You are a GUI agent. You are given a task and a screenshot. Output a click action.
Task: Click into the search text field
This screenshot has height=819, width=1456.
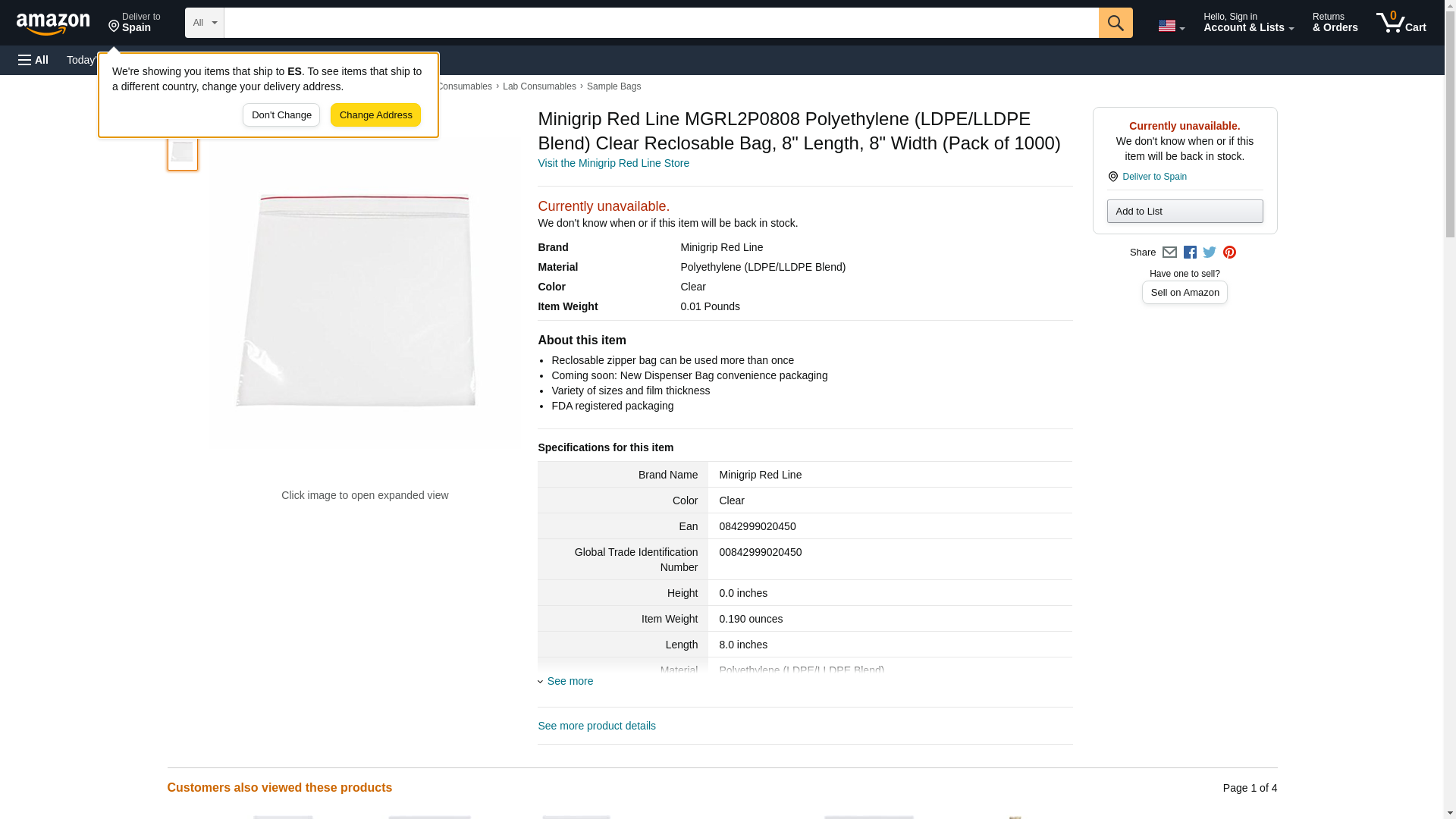click(x=660, y=23)
